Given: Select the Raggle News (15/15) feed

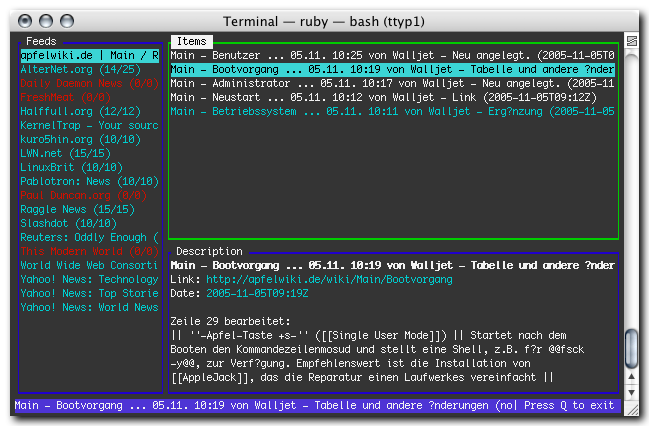Looking at the screenshot, I should pyautogui.click(x=77, y=209).
